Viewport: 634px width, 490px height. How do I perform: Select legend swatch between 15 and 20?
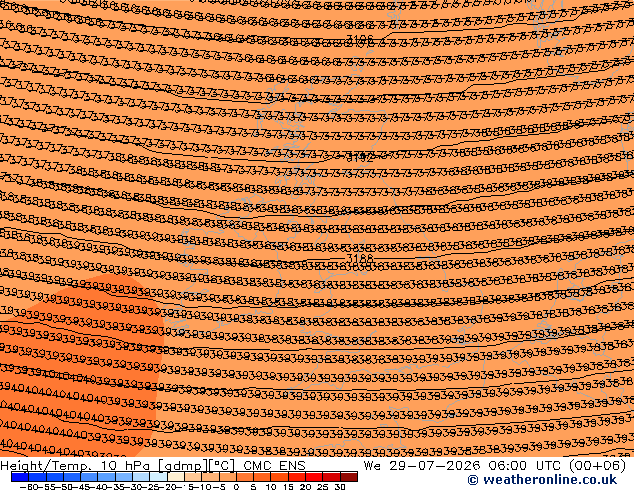[x=297, y=477]
